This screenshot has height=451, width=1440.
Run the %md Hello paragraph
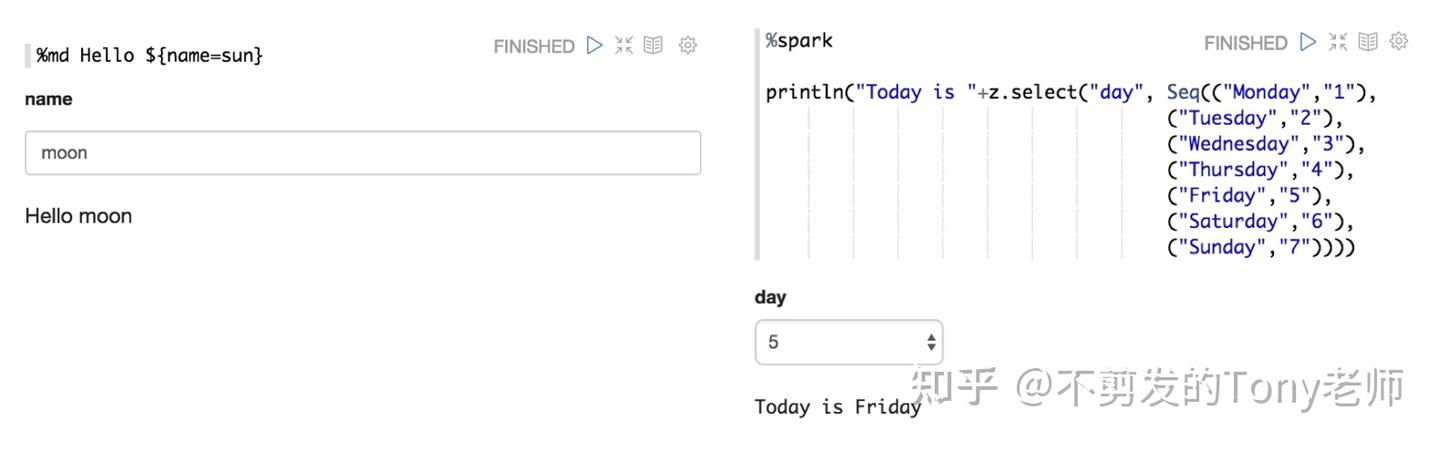(595, 45)
